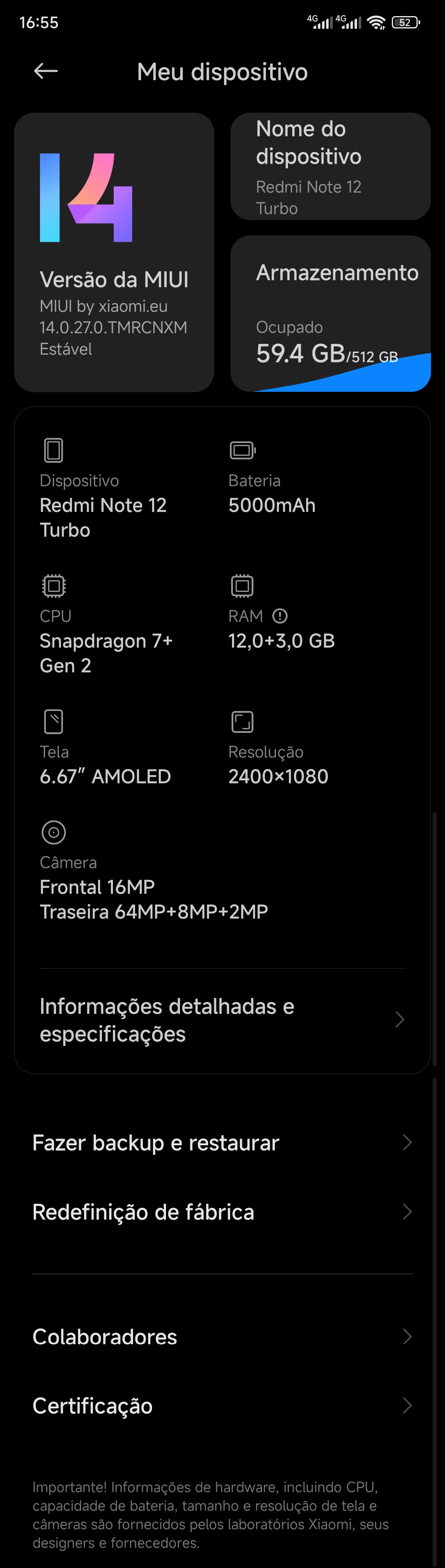Screen dimensions: 445x1568
Task: Tap the Tela display icon
Action: pos(54,722)
